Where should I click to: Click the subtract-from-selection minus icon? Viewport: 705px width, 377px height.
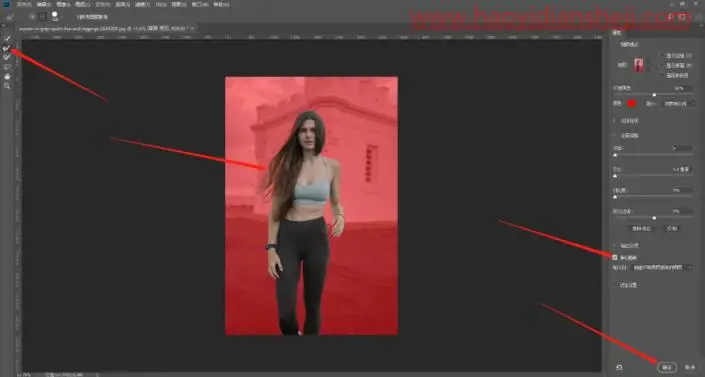coord(42,17)
